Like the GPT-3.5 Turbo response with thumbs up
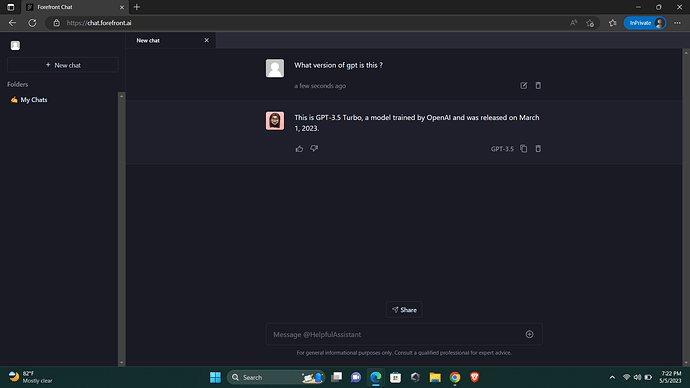 click(x=299, y=149)
